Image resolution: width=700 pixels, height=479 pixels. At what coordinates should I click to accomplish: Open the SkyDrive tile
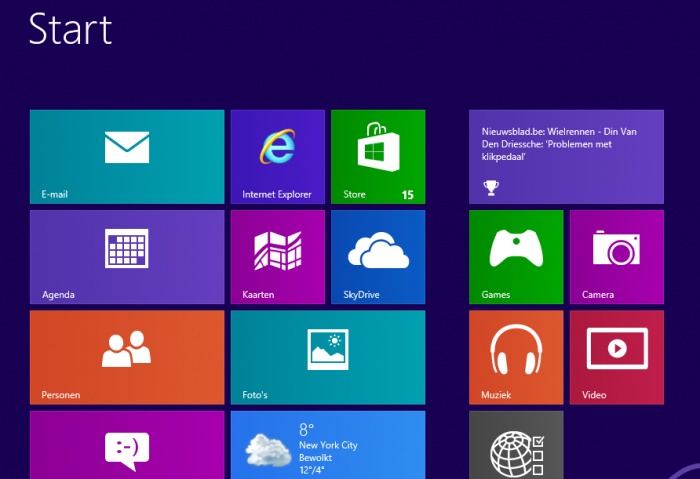378,257
